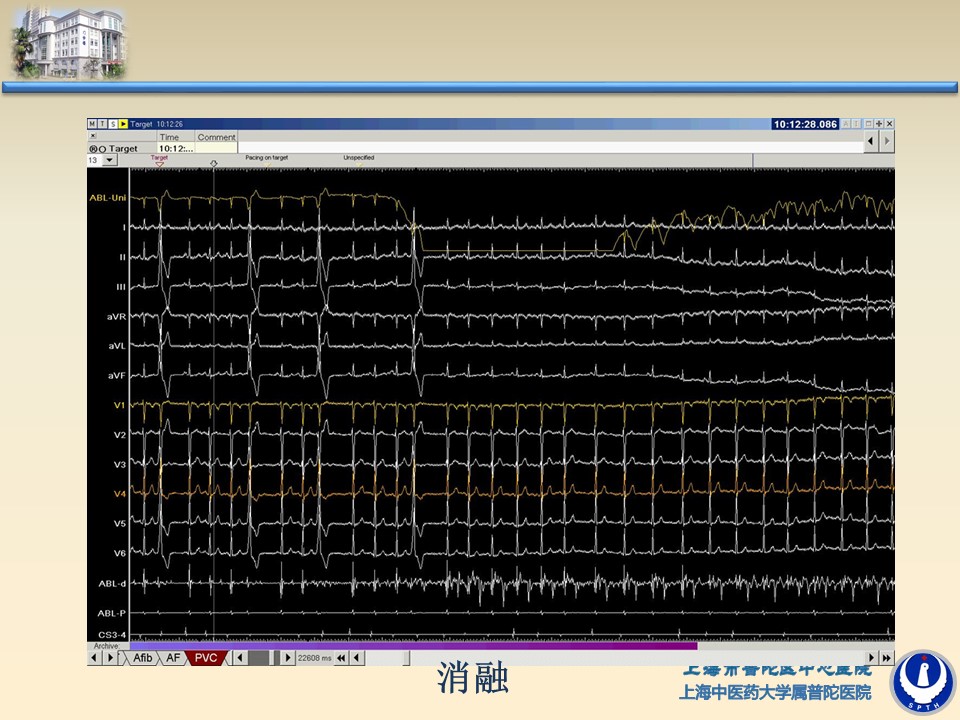Click the blue SPTH hospital logo
Viewport: 960px width, 720px height.
923,681
